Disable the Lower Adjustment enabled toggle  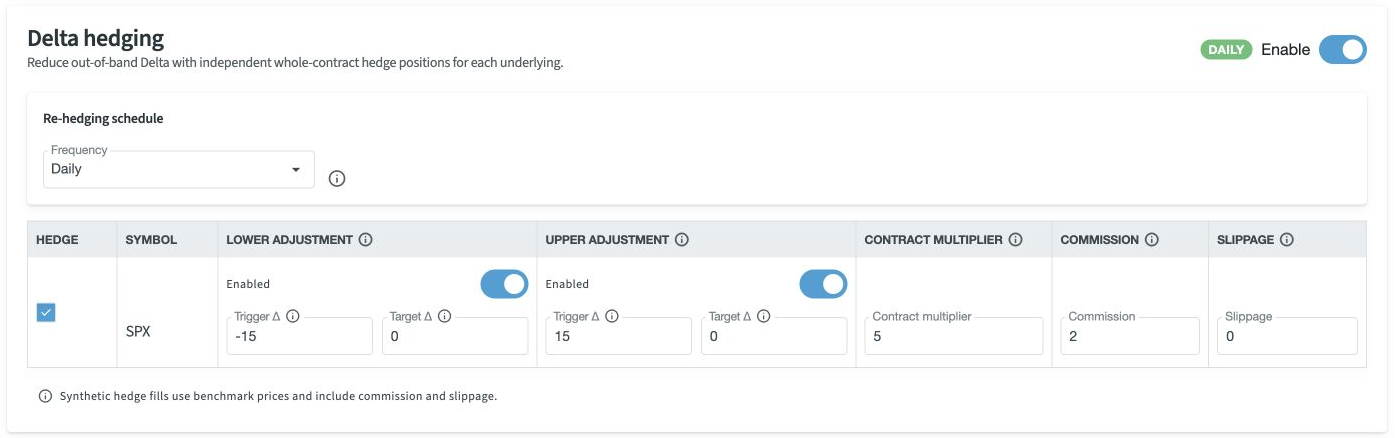tap(504, 284)
